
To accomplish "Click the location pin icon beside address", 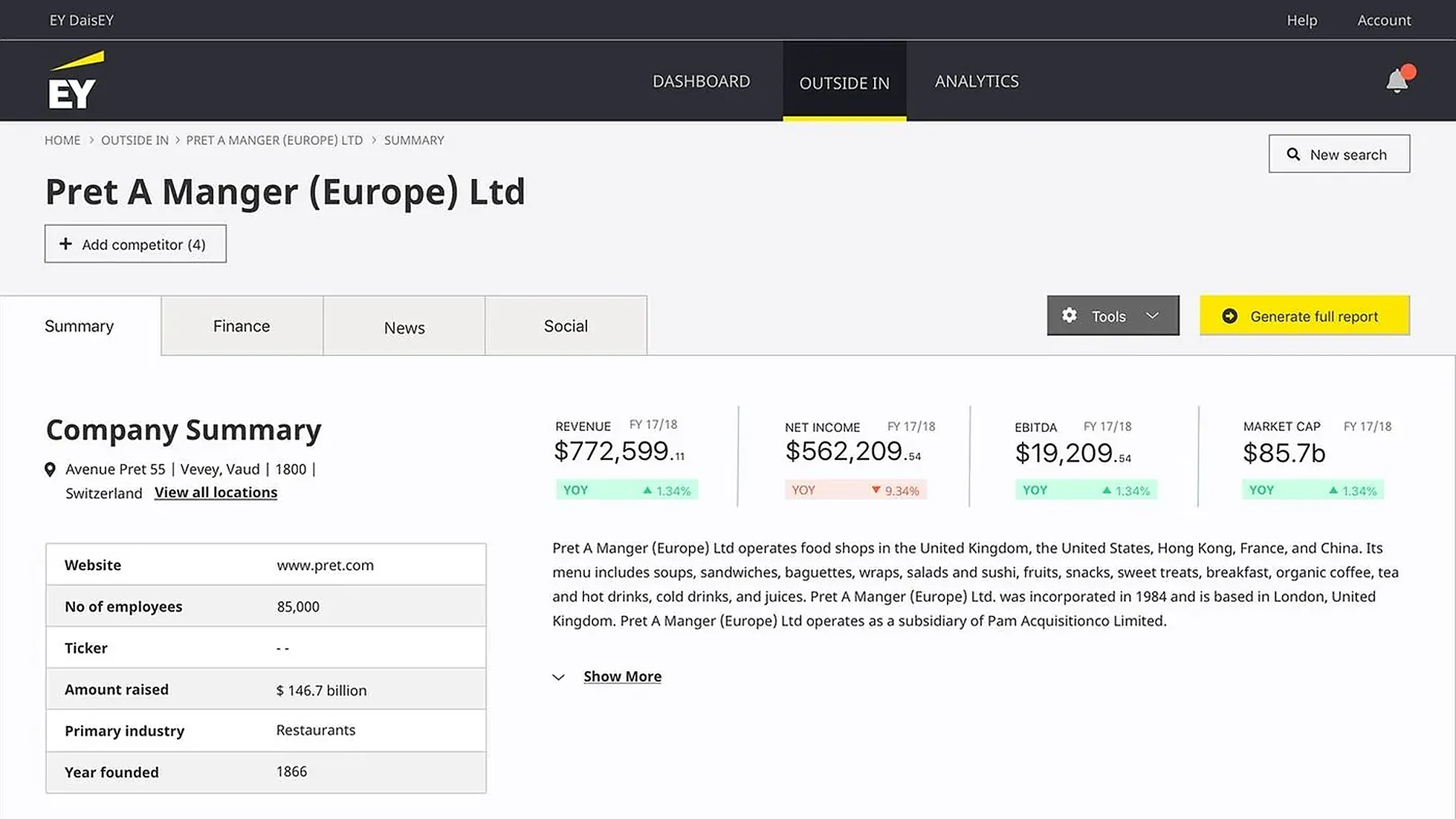I will pyautogui.click(x=50, y=469).
